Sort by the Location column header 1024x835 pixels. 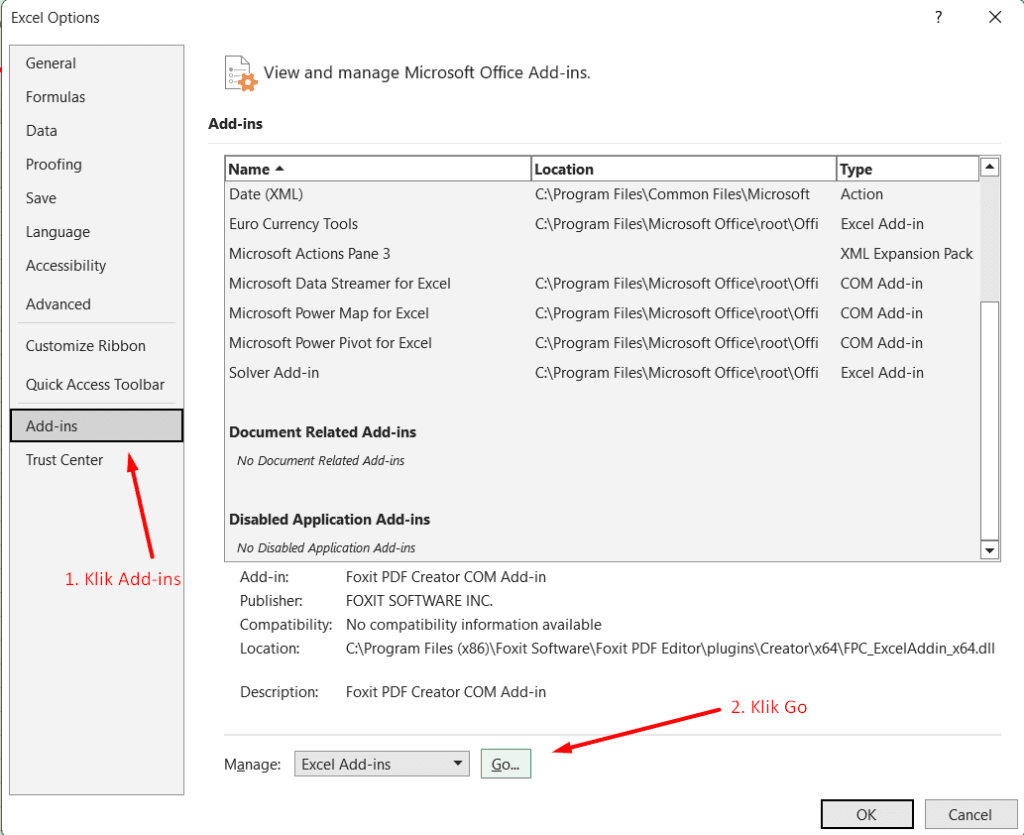(x=683, y=169)
